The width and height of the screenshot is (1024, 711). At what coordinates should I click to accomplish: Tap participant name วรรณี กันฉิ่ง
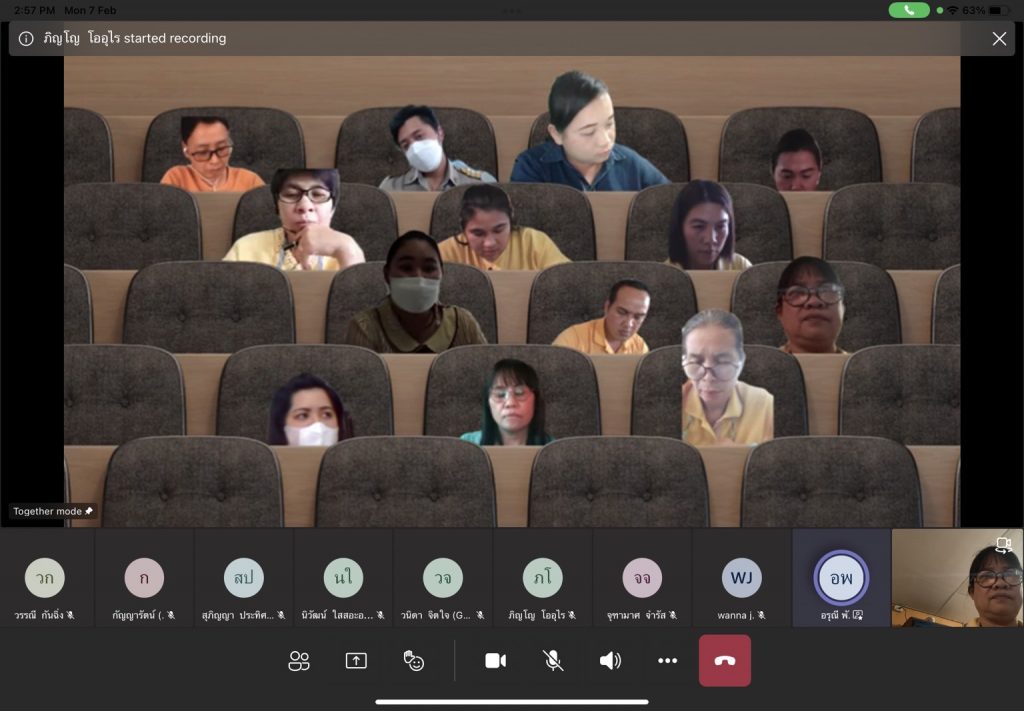(39, 615)
